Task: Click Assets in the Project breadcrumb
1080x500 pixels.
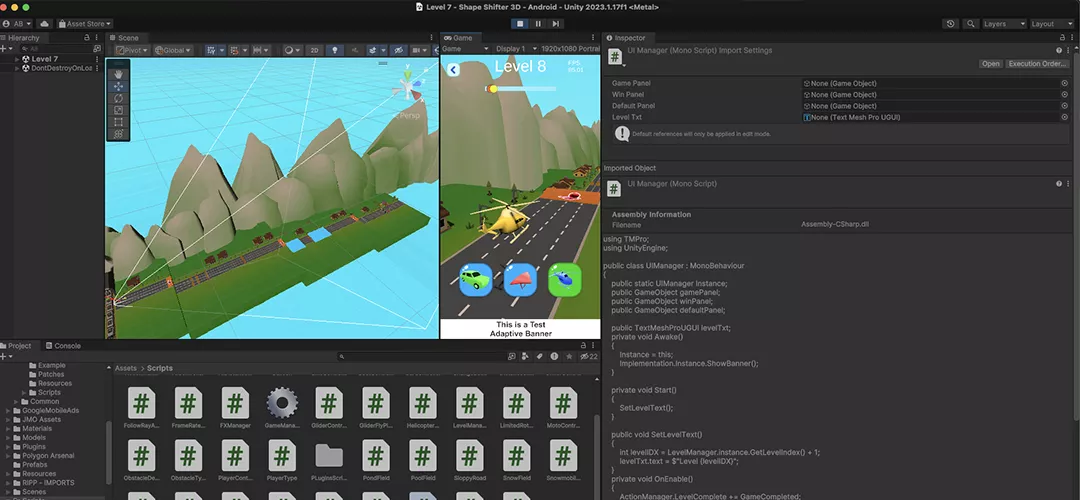Action: coord(126,368)
